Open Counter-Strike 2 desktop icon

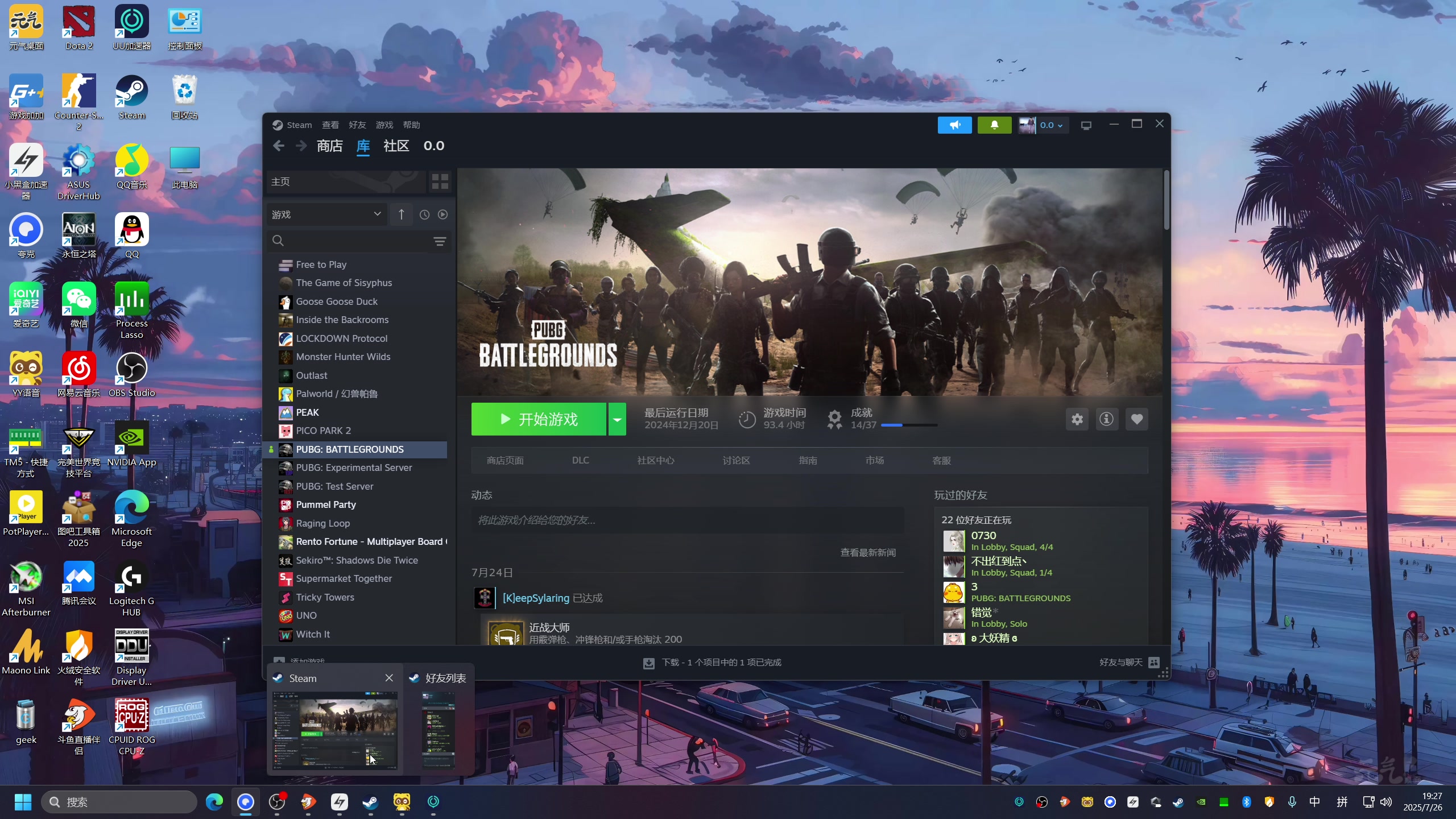(x=79, y=101)
